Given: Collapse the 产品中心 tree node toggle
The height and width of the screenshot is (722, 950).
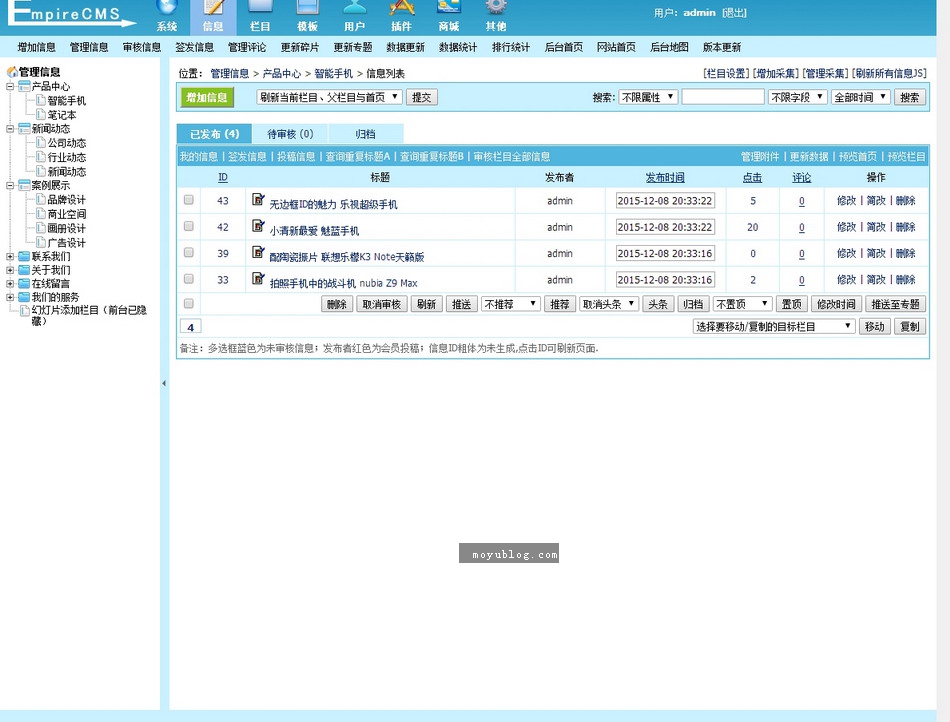Looking at the screenshot, I should [x=10, y=86].
